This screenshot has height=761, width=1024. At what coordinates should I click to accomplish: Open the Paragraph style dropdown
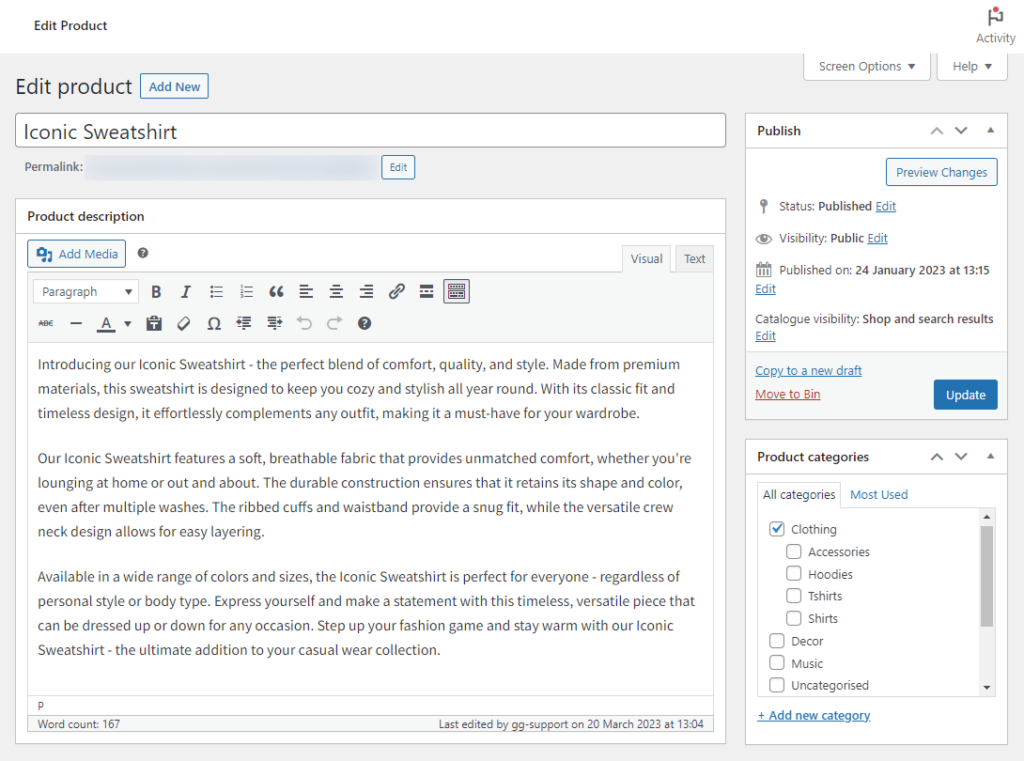pyautogui.click(x=85, y=291)
